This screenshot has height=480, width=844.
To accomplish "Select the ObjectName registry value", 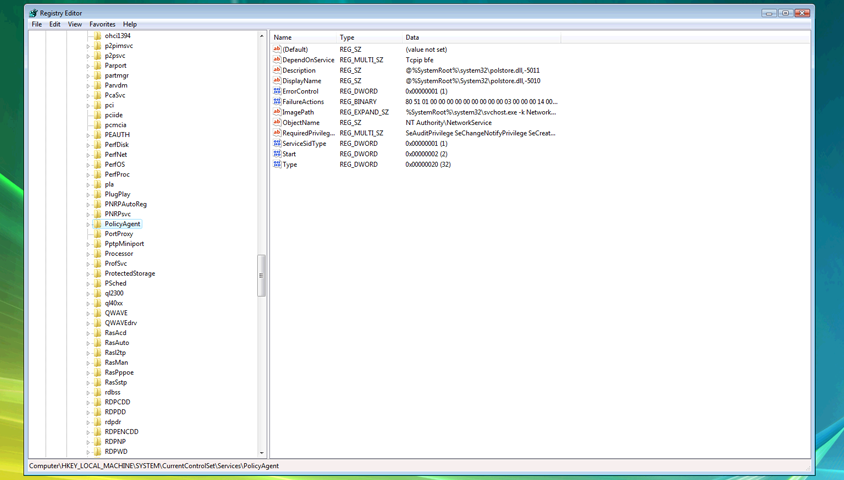I will point(301,123).
